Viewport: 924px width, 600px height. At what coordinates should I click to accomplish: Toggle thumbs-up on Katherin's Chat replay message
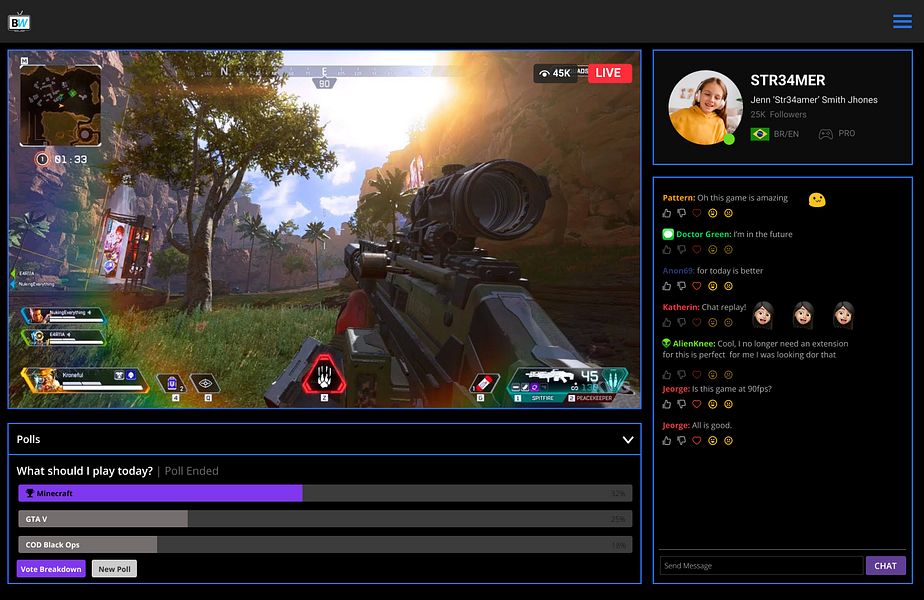point(665,322)
